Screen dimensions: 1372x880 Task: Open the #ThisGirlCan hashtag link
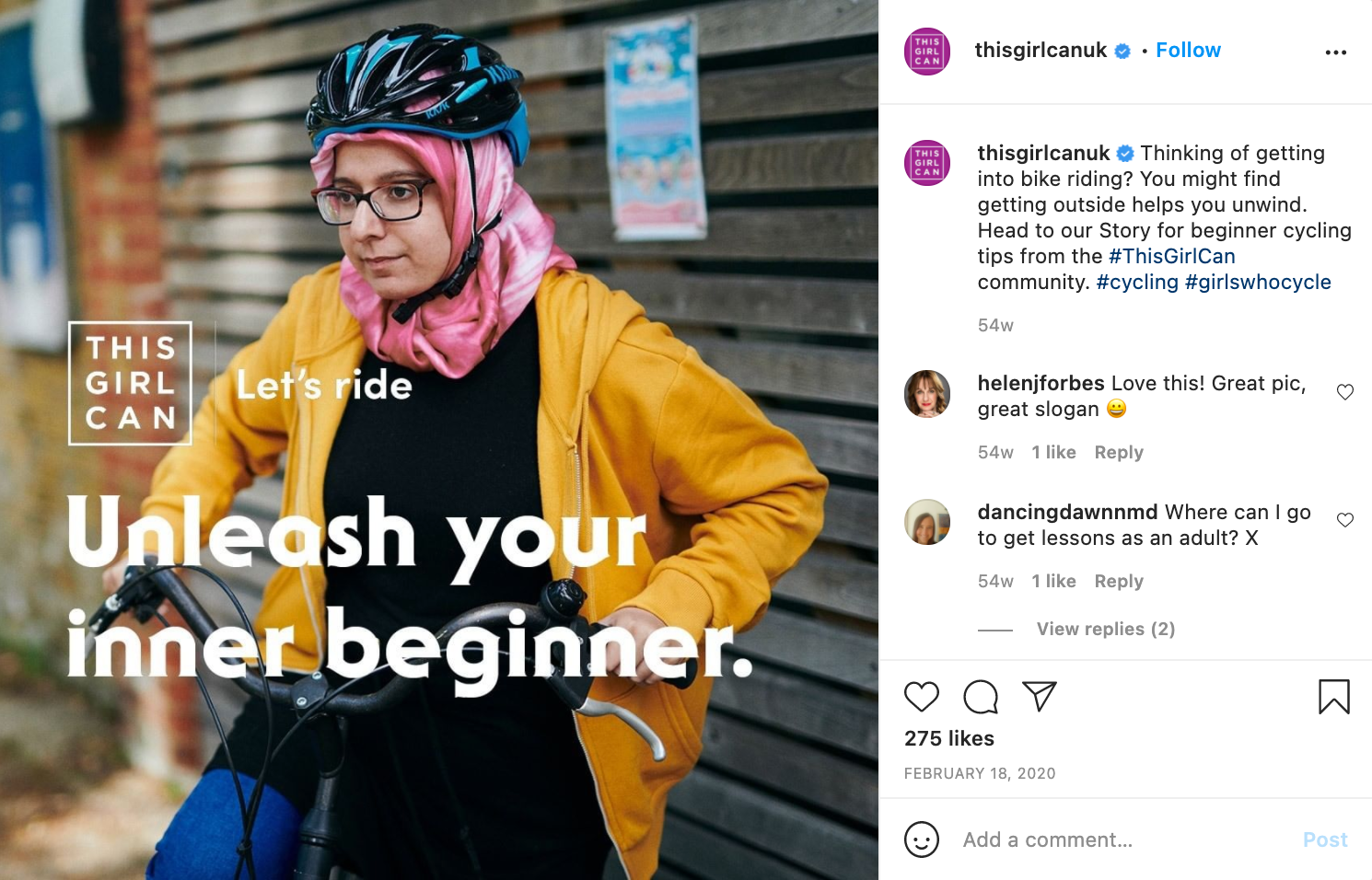coord(1172,256)
